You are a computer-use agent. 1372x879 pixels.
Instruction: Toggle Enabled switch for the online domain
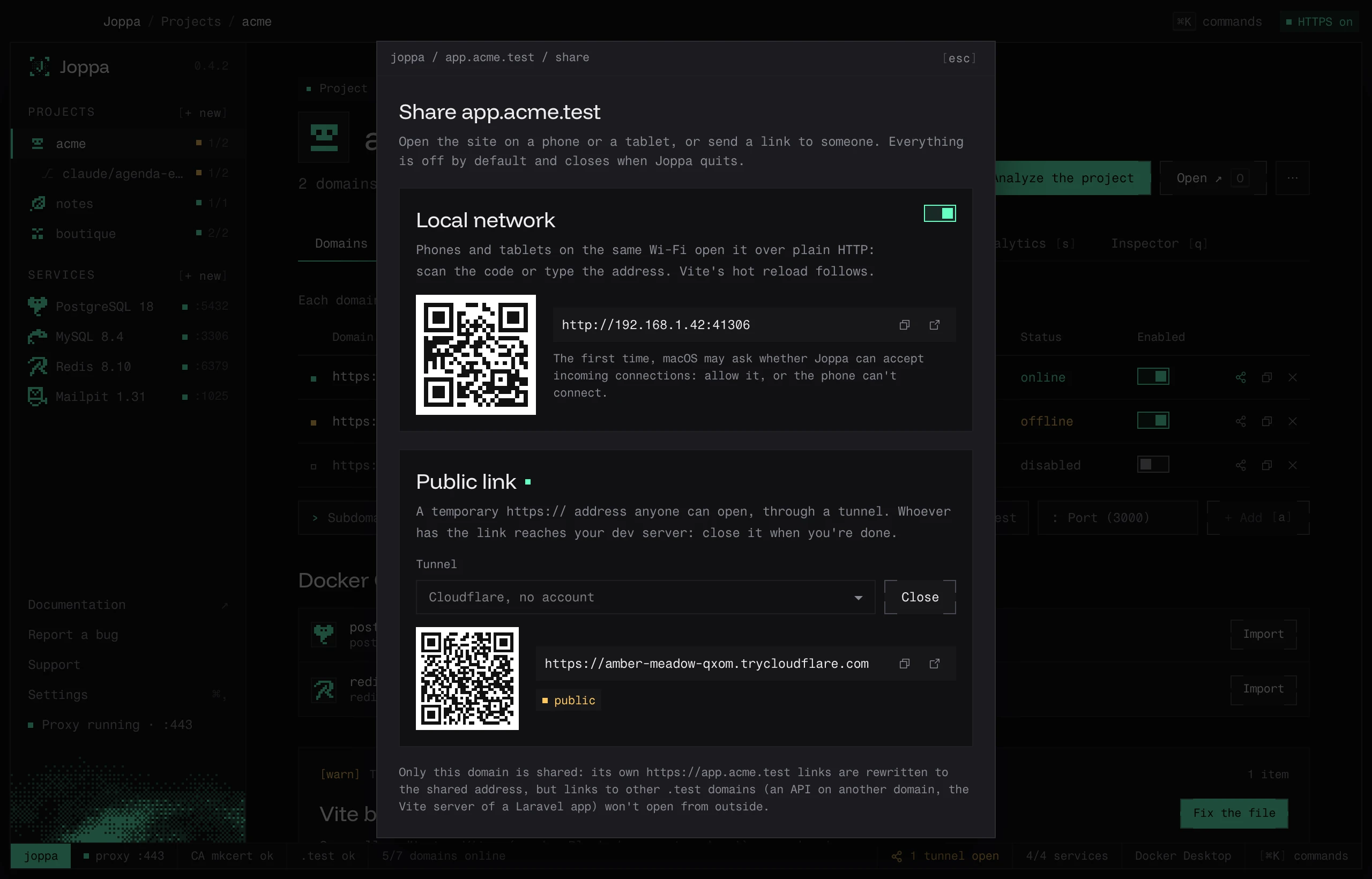[x=1153, y=377]
